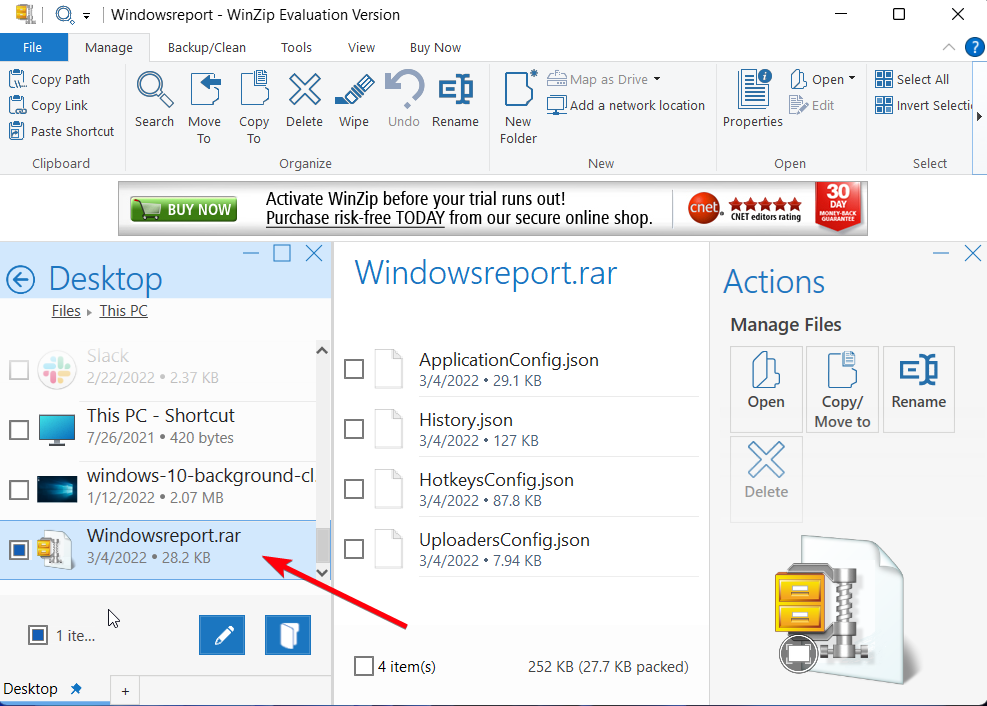Click the Buy Now button in the banner
Screen dimensions: 987x706
tap(183, 207)
